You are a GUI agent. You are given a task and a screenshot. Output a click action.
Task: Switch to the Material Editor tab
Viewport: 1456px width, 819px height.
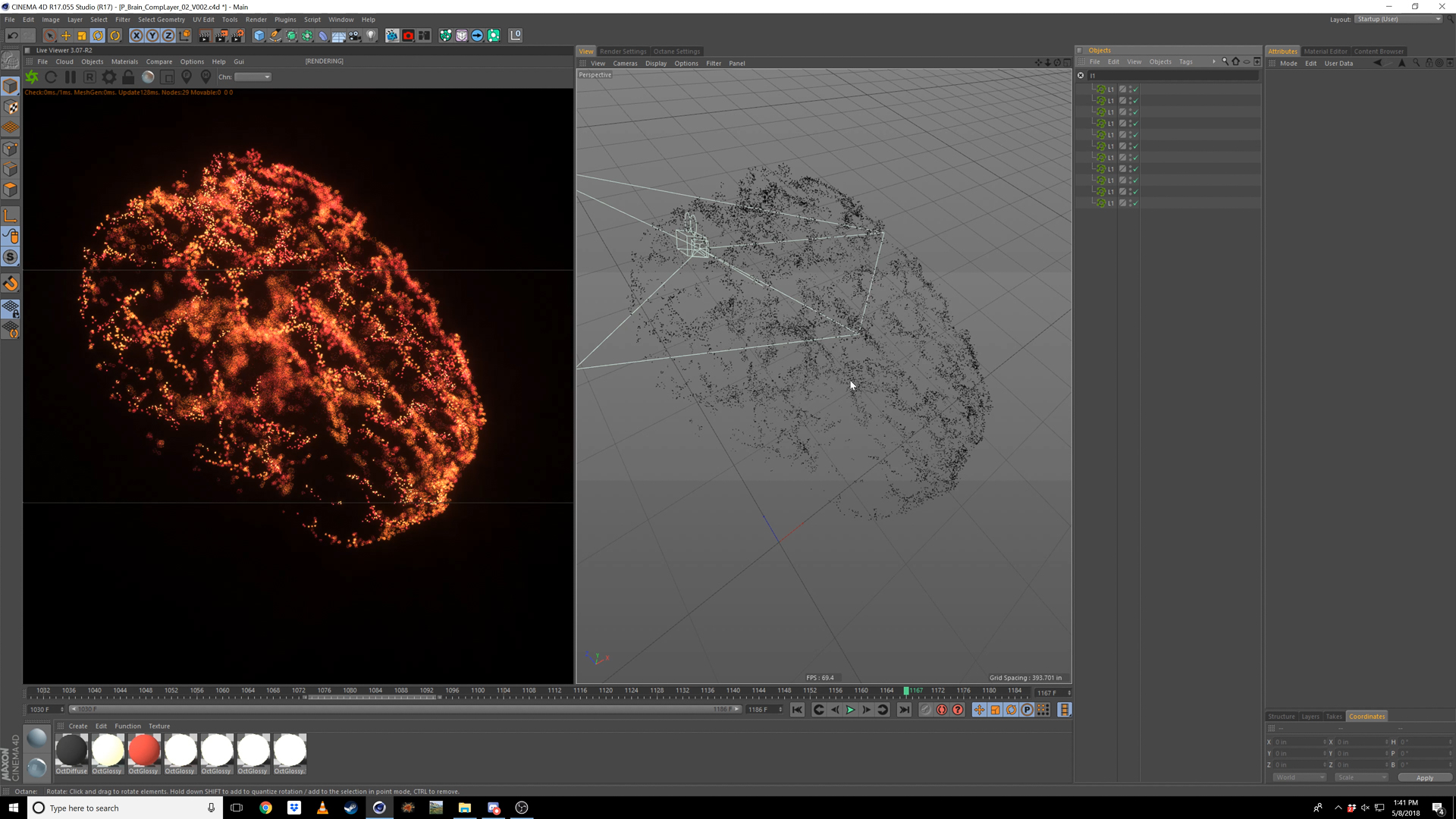tap(1325, 52)
